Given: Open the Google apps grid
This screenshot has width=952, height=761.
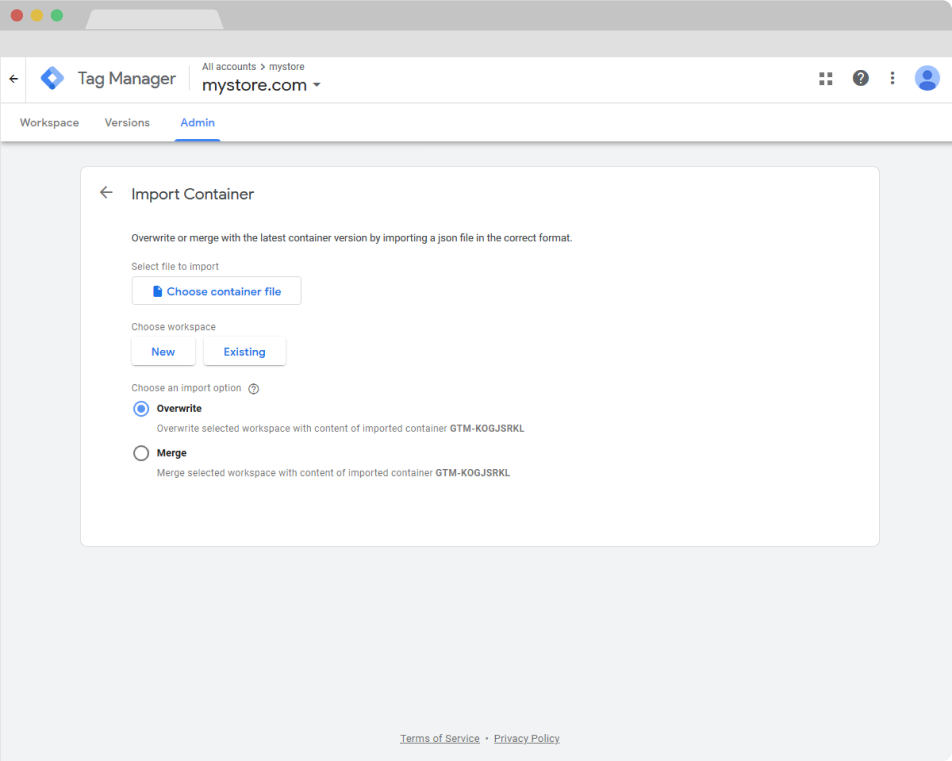Looking at the screenshot, I should pyautogui.click(x=826, y=79).
